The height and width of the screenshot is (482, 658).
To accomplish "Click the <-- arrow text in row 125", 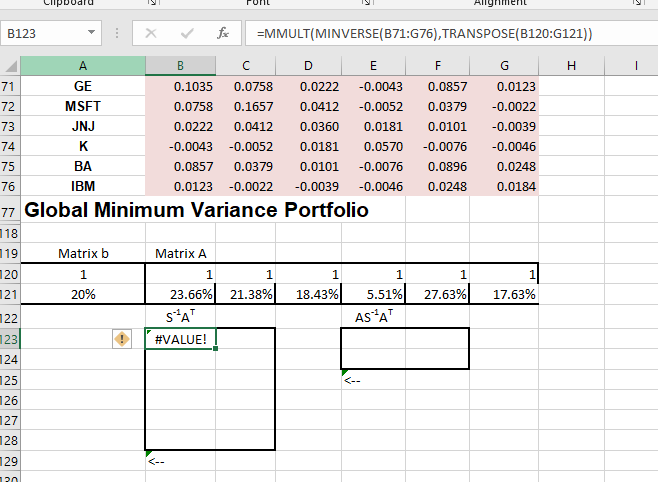I will (x=352, y=380).
